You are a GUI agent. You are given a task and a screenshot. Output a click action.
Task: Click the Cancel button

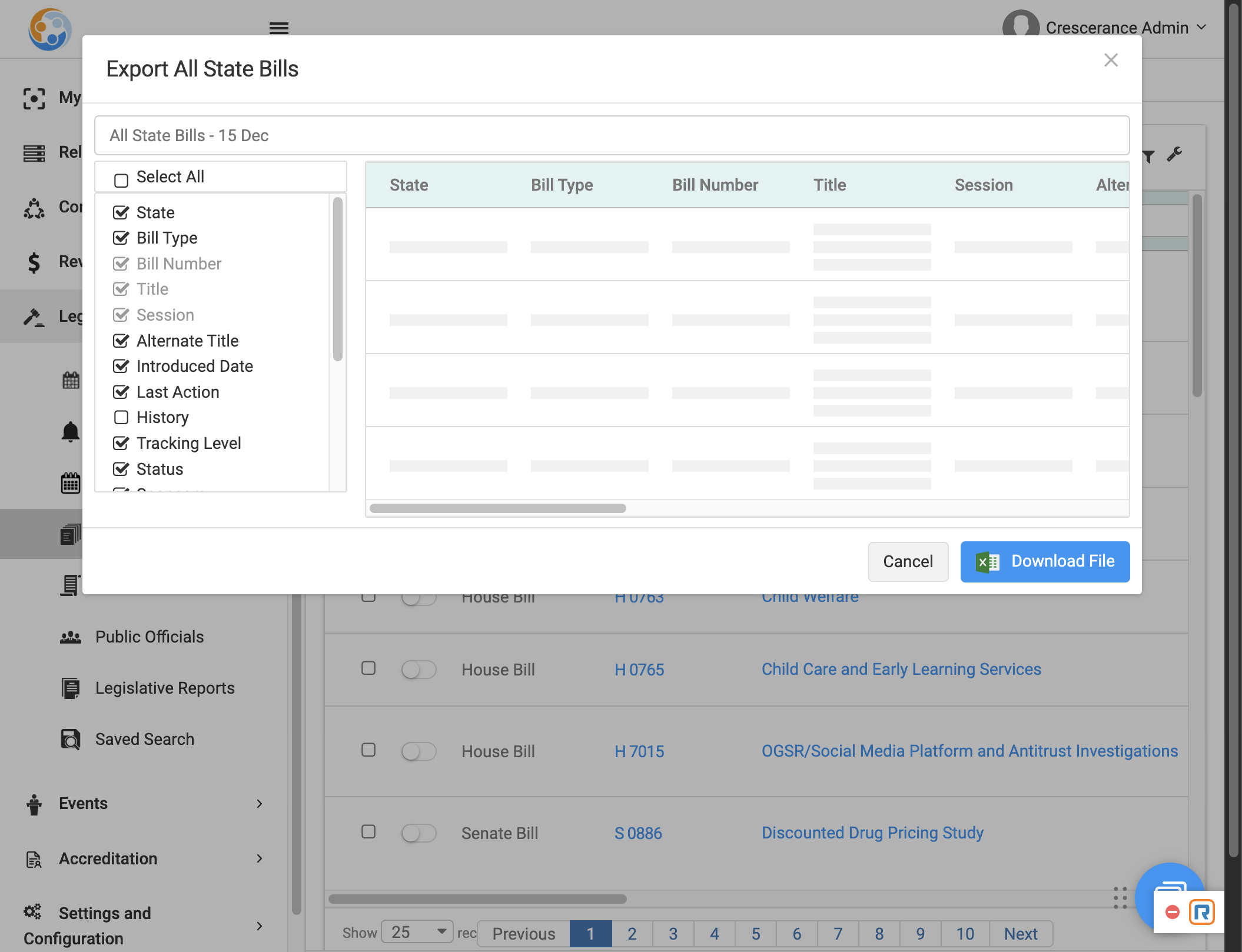pyautogui.click(x=908, y=562)
